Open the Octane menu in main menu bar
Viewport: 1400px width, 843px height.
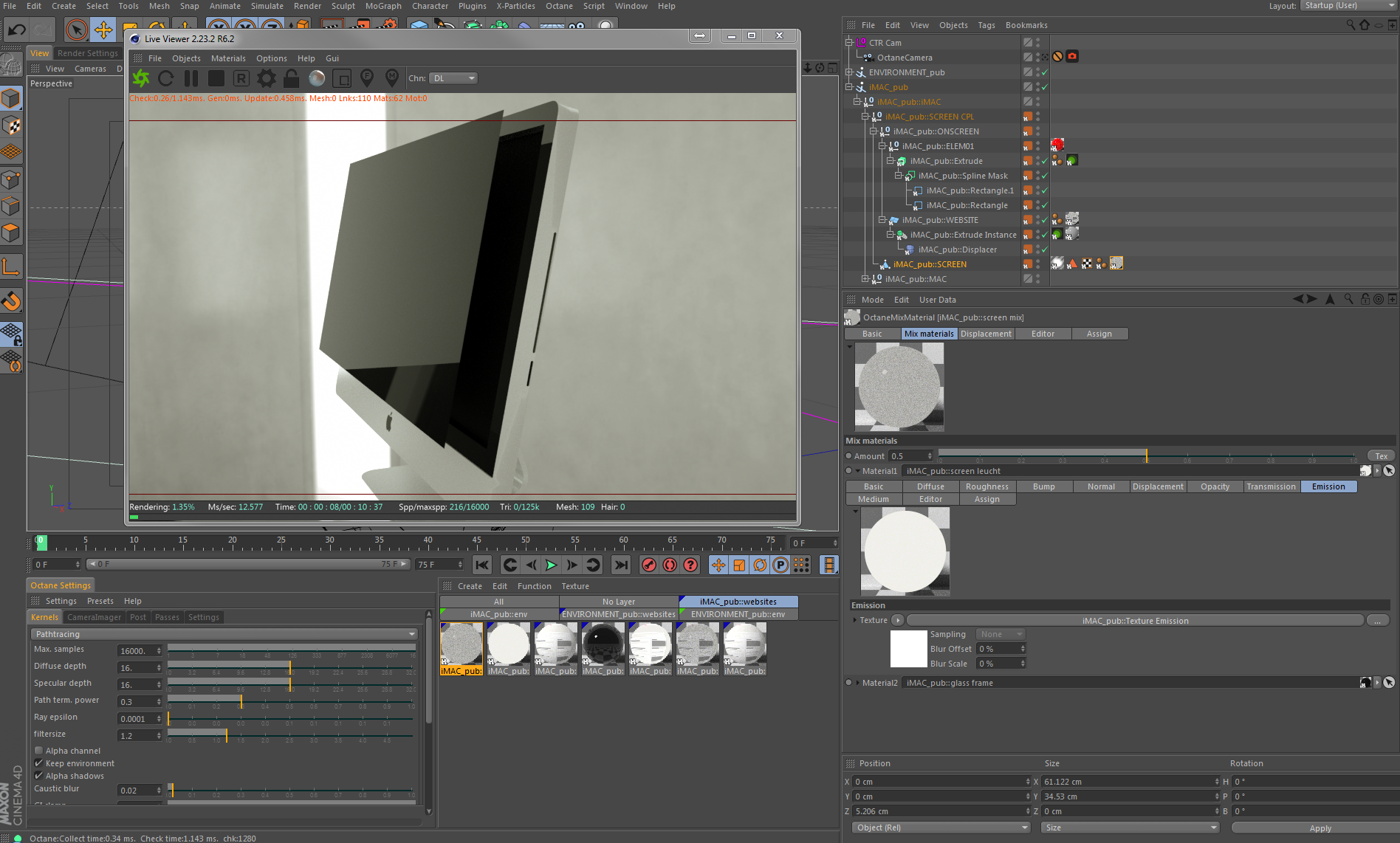coord(559,6)
